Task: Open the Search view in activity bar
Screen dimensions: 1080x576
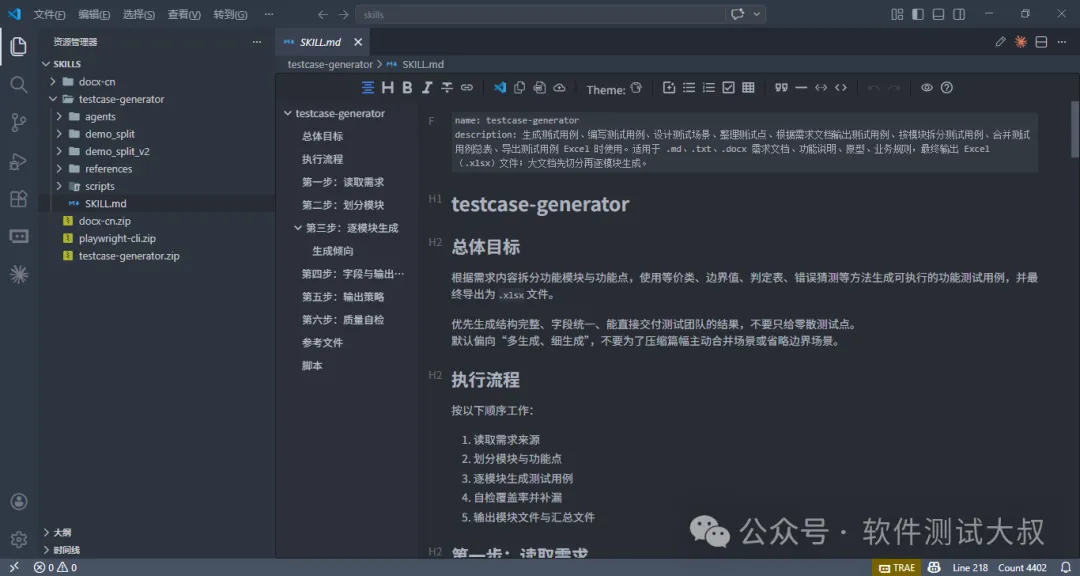Action: pyautogui.click(x=19, y=85)
